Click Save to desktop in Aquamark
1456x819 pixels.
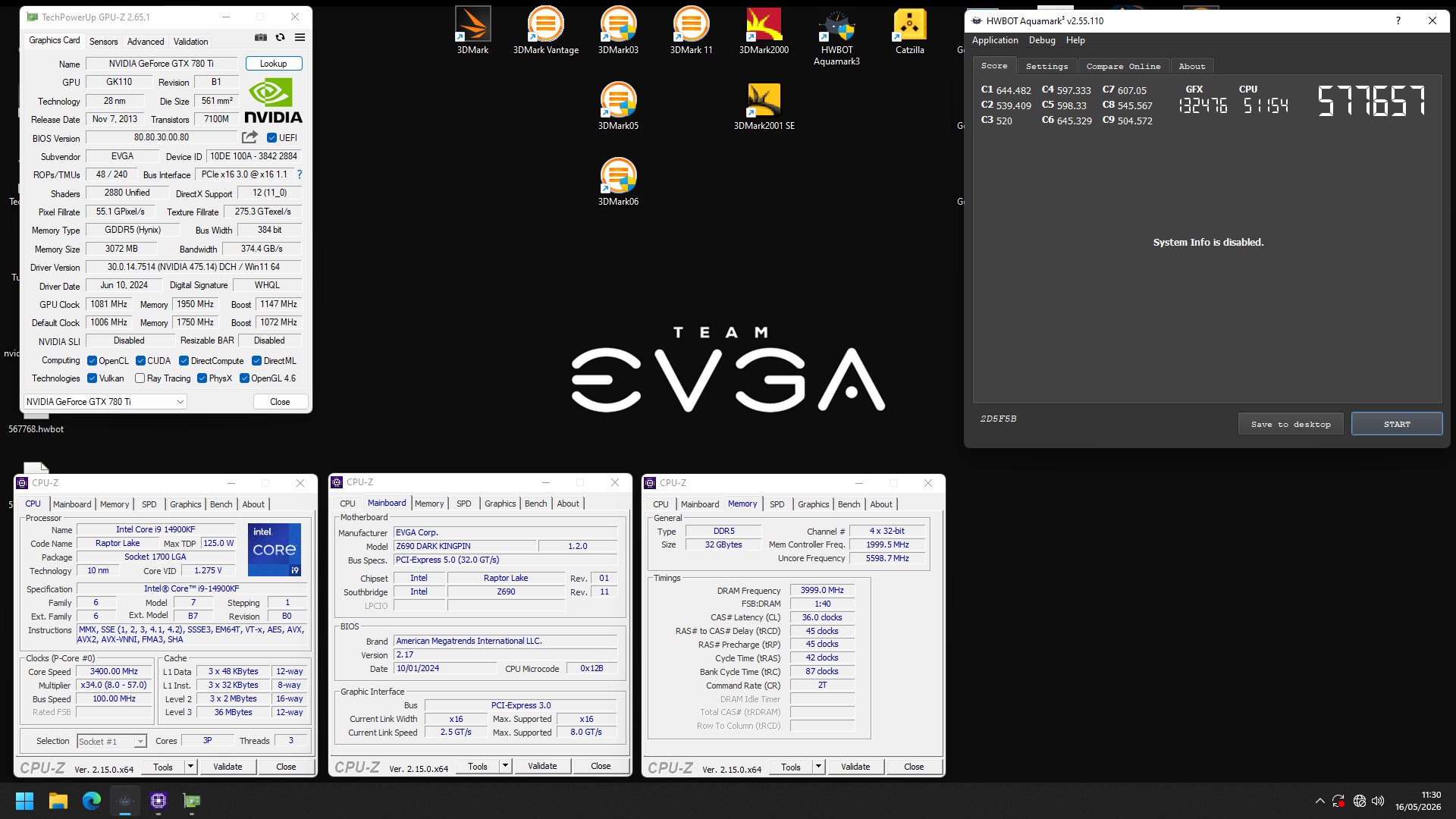tap(1291, 424)
